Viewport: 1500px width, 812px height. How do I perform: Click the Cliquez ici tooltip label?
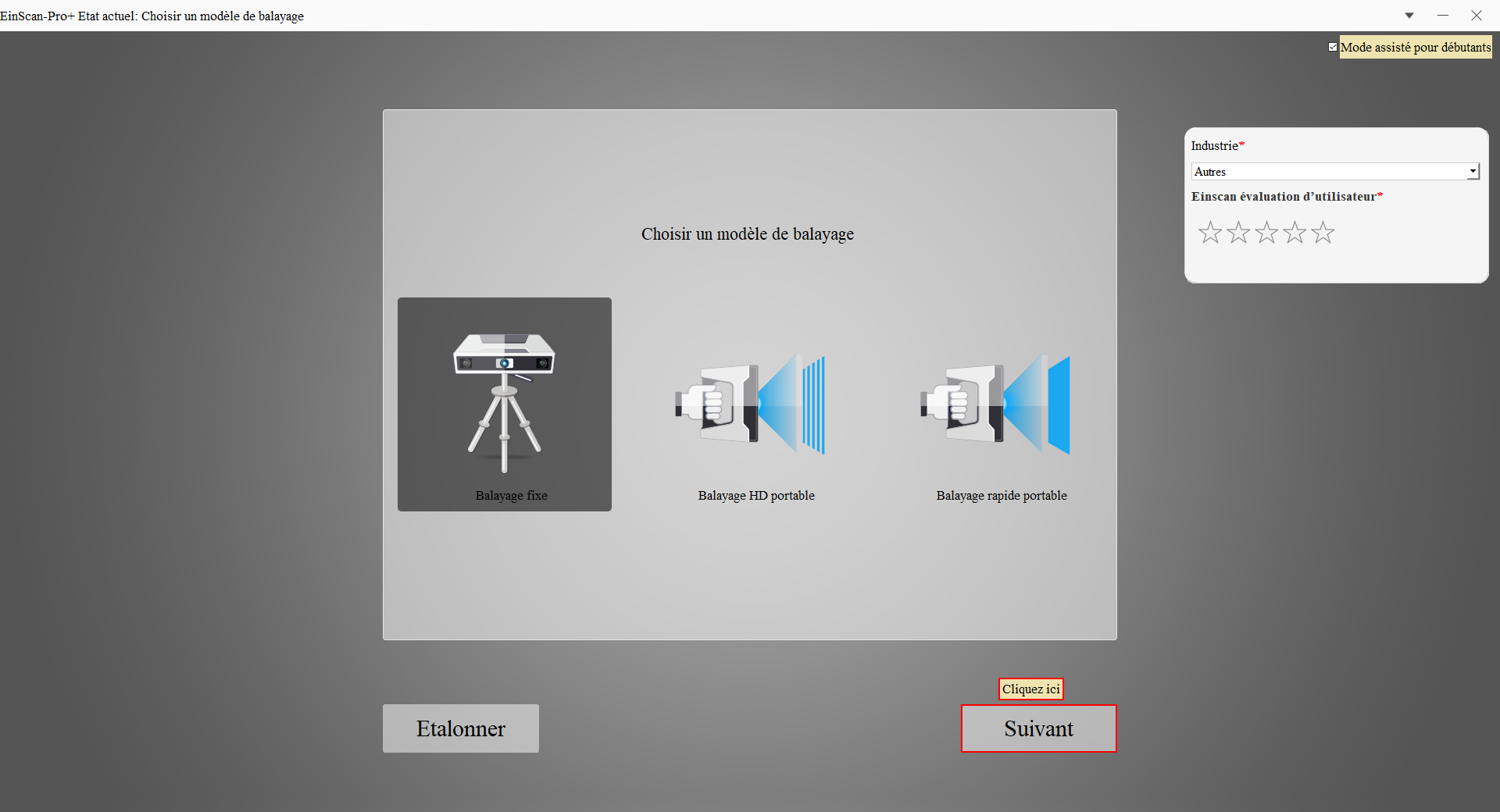coord(1031,689)
